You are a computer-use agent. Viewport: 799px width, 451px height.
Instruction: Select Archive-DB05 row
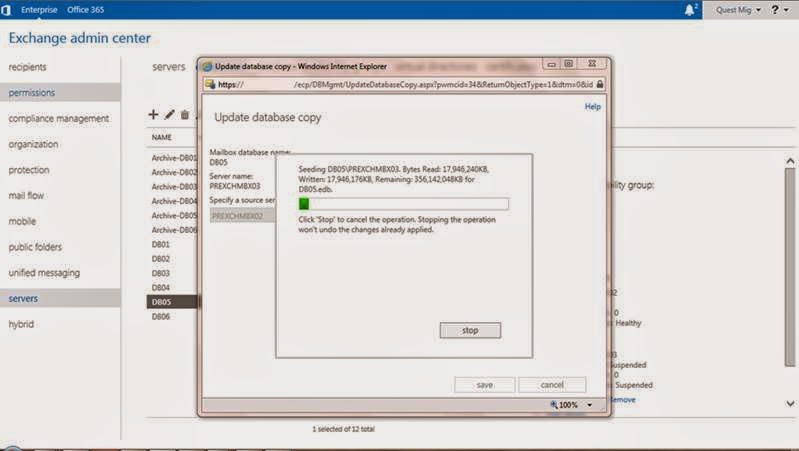click(x=174, y=216)
